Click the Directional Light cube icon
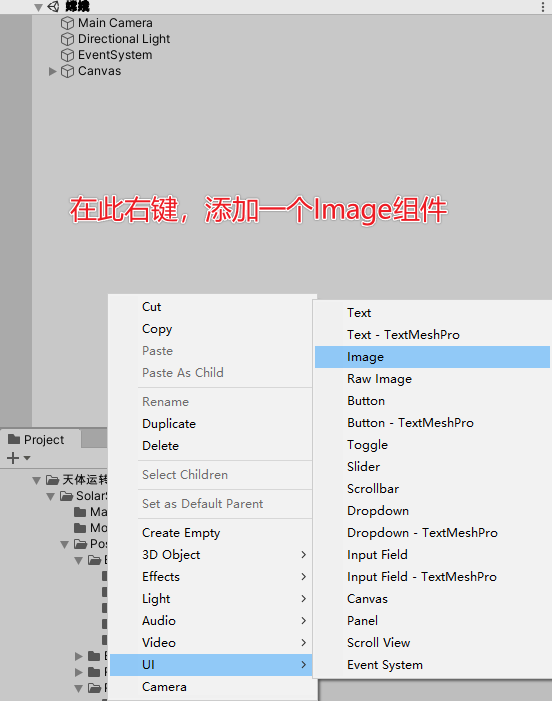Image resolution: width=552 pixels, height=701 pixels. click(67, 39)
